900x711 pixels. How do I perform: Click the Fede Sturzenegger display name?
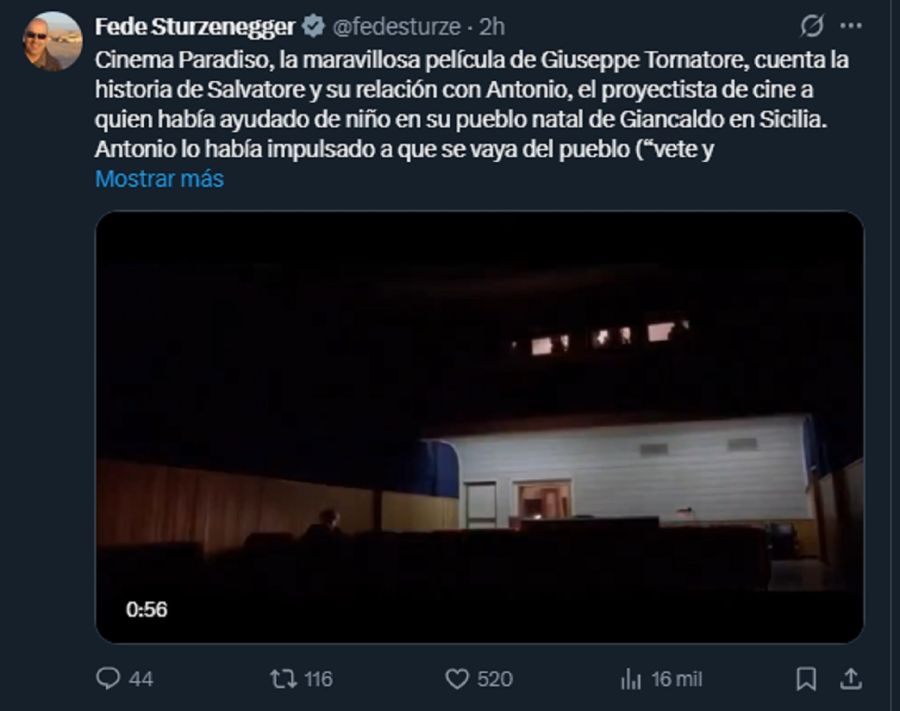click(195, 26)
